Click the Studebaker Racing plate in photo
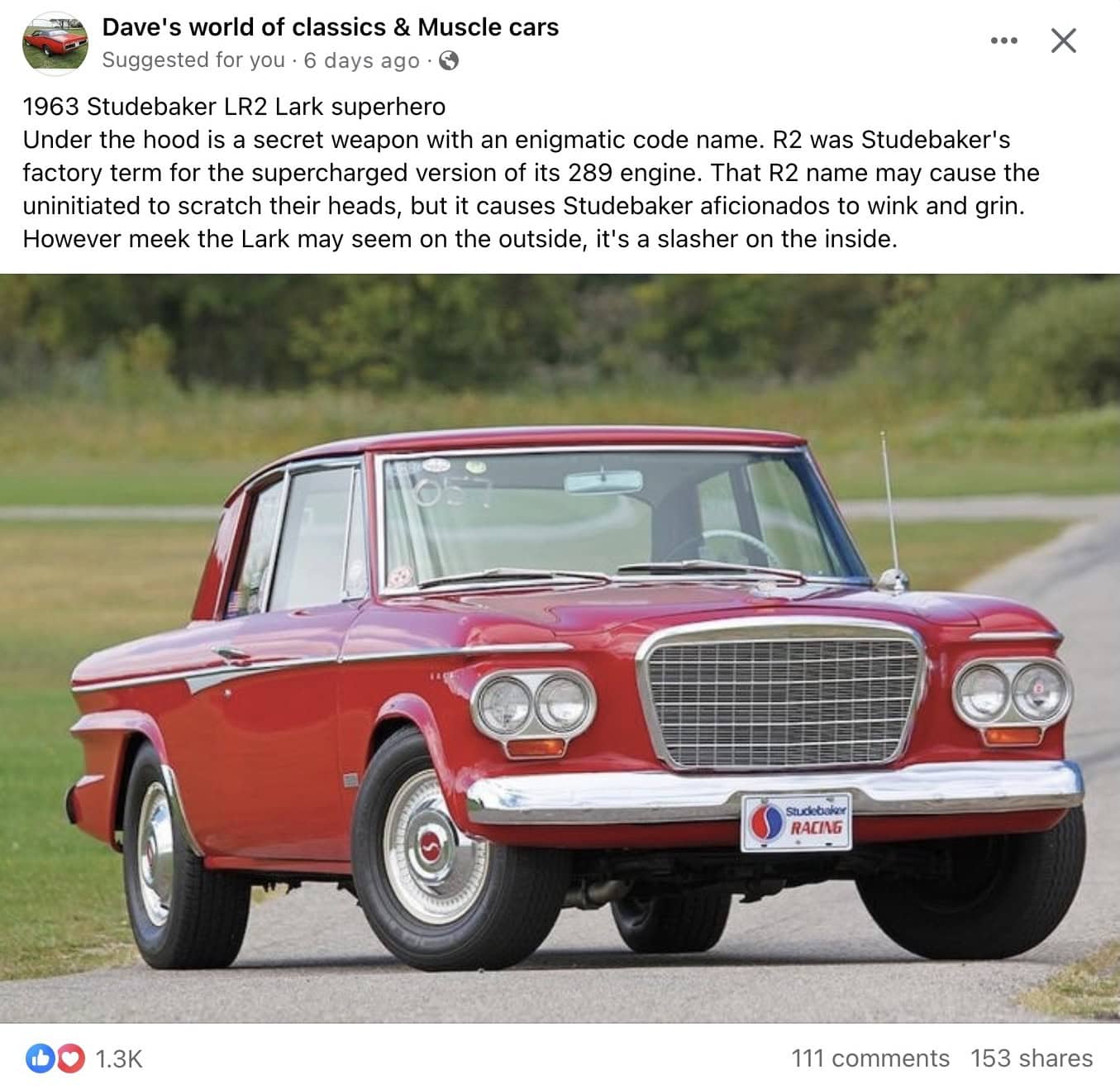1120x1089 pixels. 797,823
